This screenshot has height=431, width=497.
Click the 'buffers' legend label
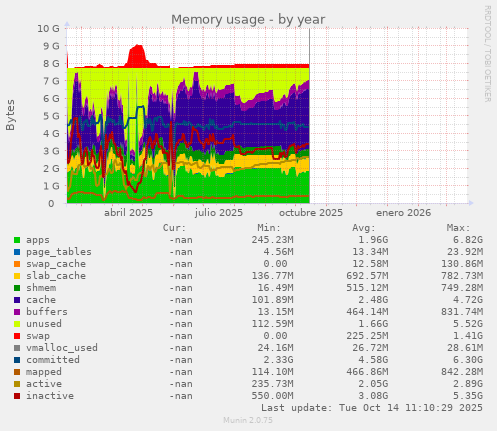click(x=47, y=312)
